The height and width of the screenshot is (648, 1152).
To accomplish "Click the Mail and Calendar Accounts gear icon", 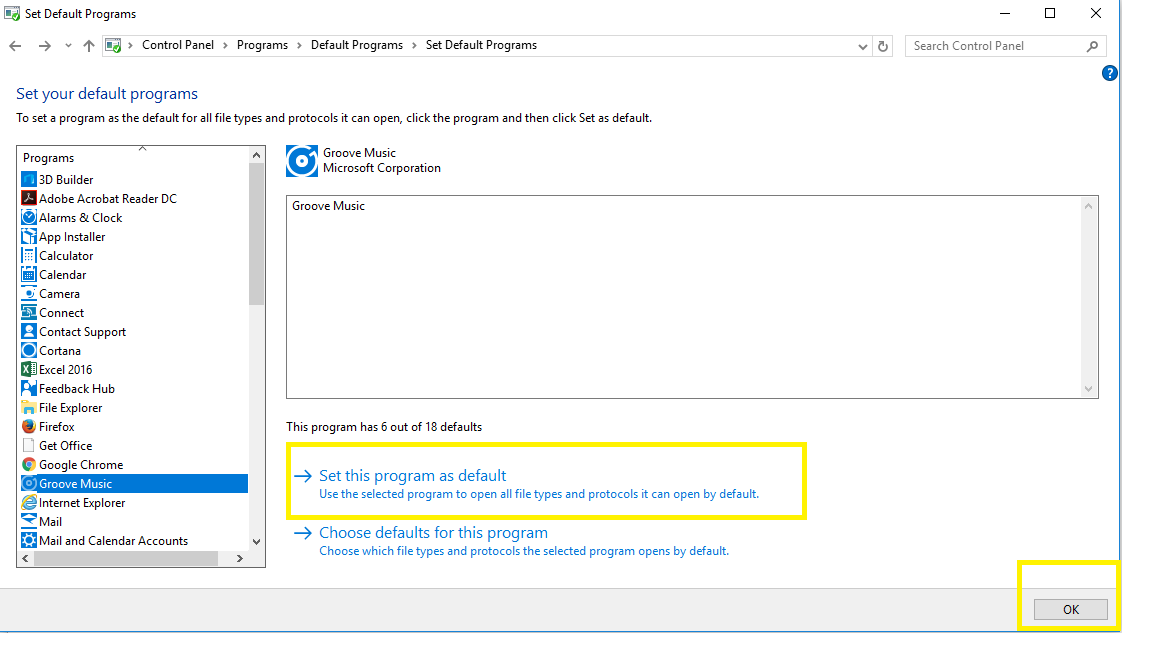I will [29, 541].
